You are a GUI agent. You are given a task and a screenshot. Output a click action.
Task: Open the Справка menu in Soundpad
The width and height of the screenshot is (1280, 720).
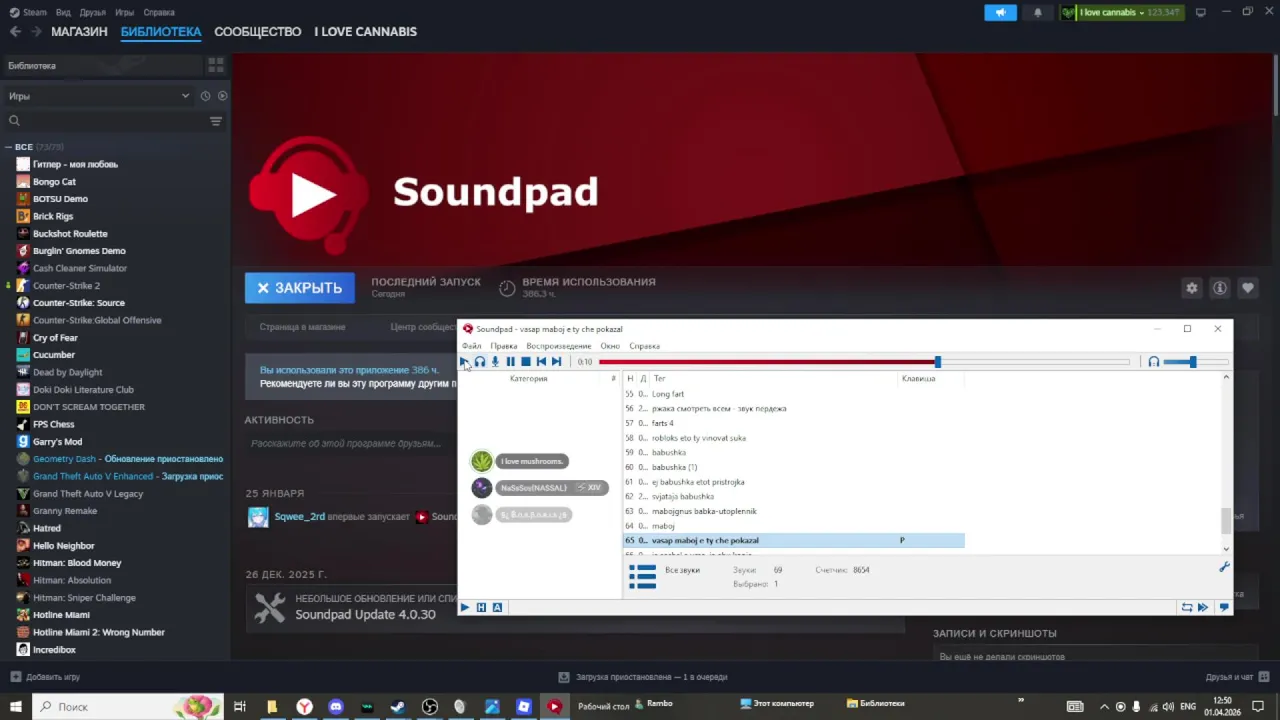[644, 346]
